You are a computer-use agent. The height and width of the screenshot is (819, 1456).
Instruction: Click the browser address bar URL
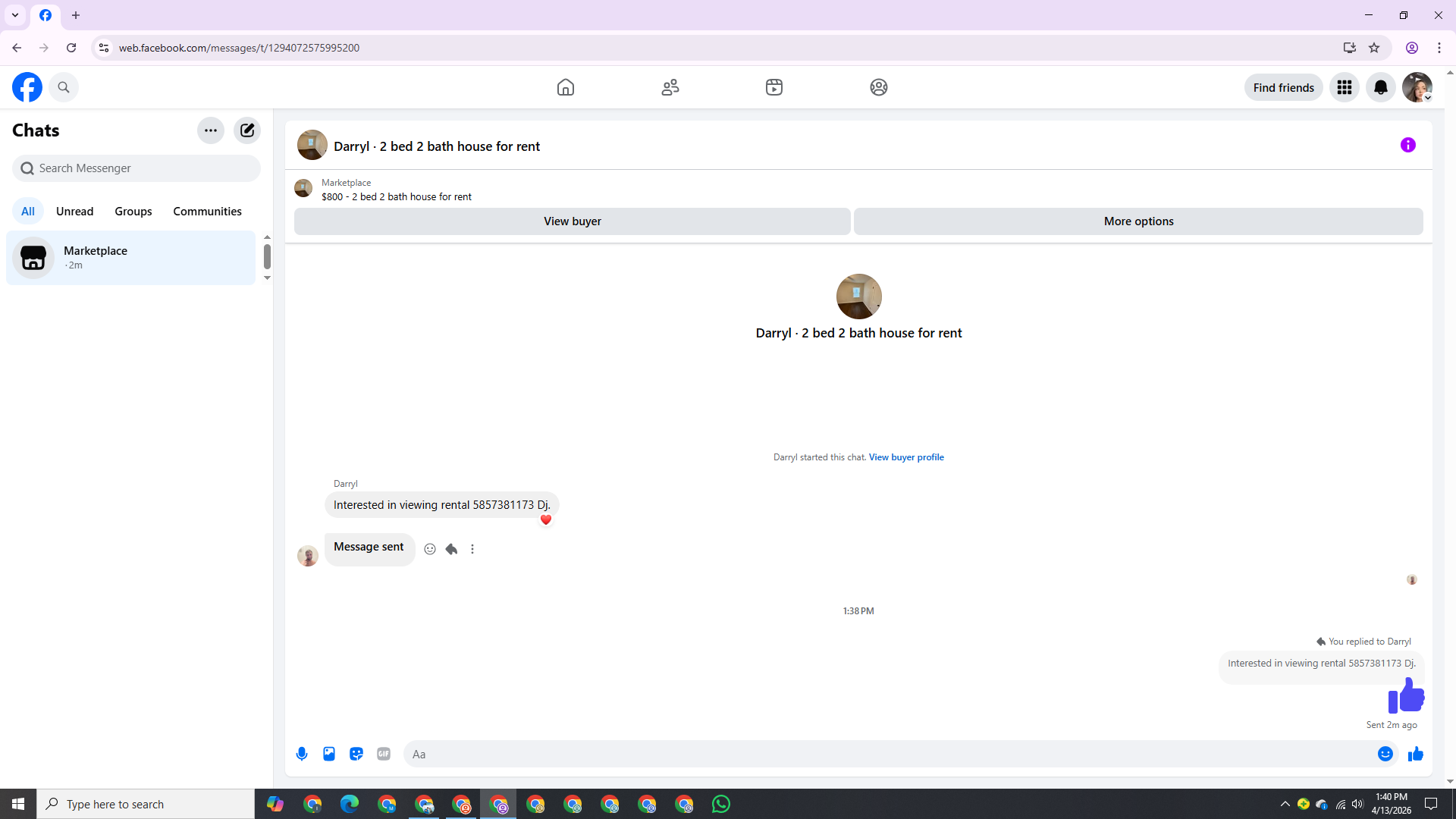coord(239,48)
